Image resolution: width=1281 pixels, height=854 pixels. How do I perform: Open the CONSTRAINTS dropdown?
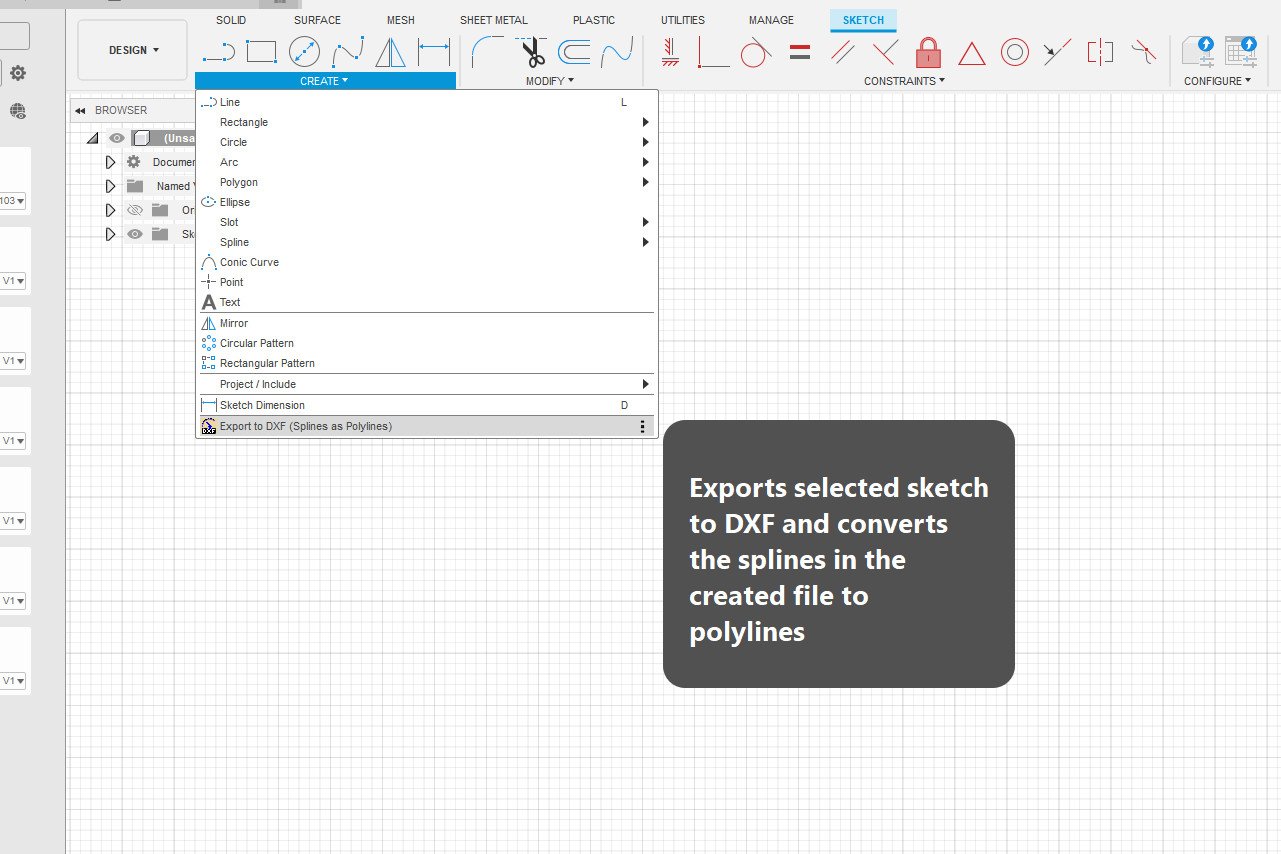pyautogui.click(x=904, y=81)
